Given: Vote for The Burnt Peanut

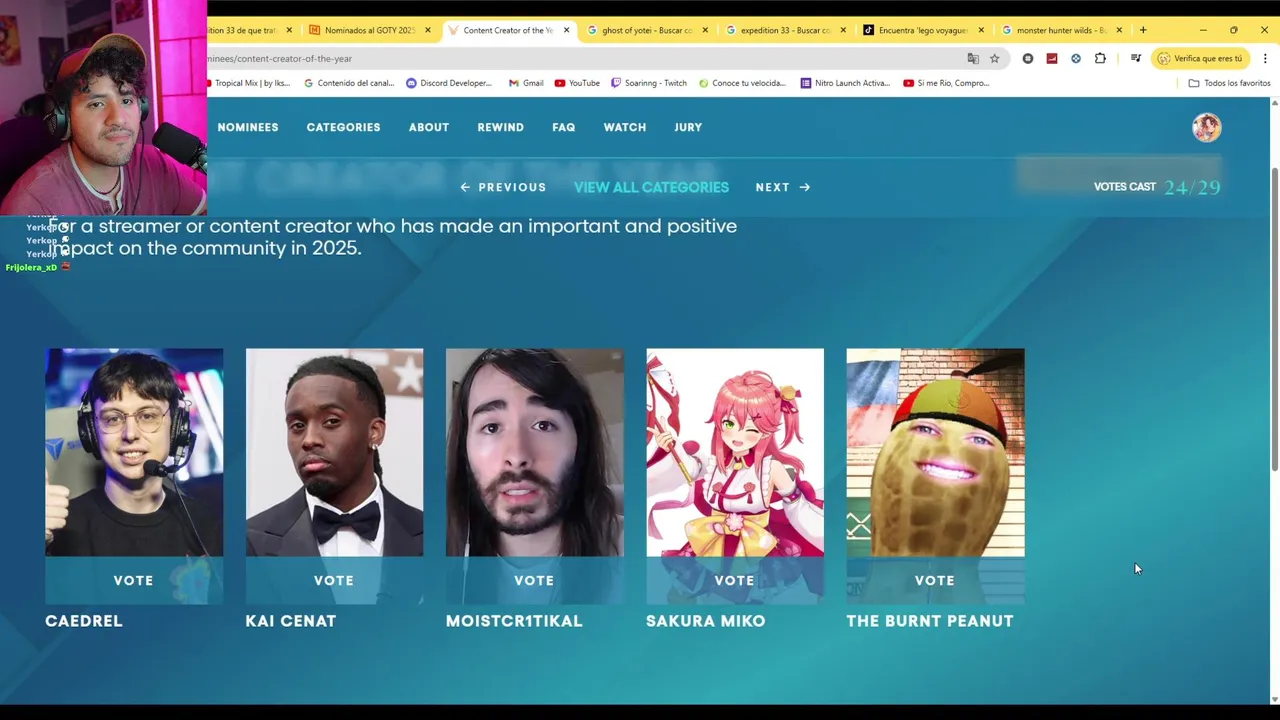Looking at the screenshot, I should pyautogui.click(x=935, y=580).
